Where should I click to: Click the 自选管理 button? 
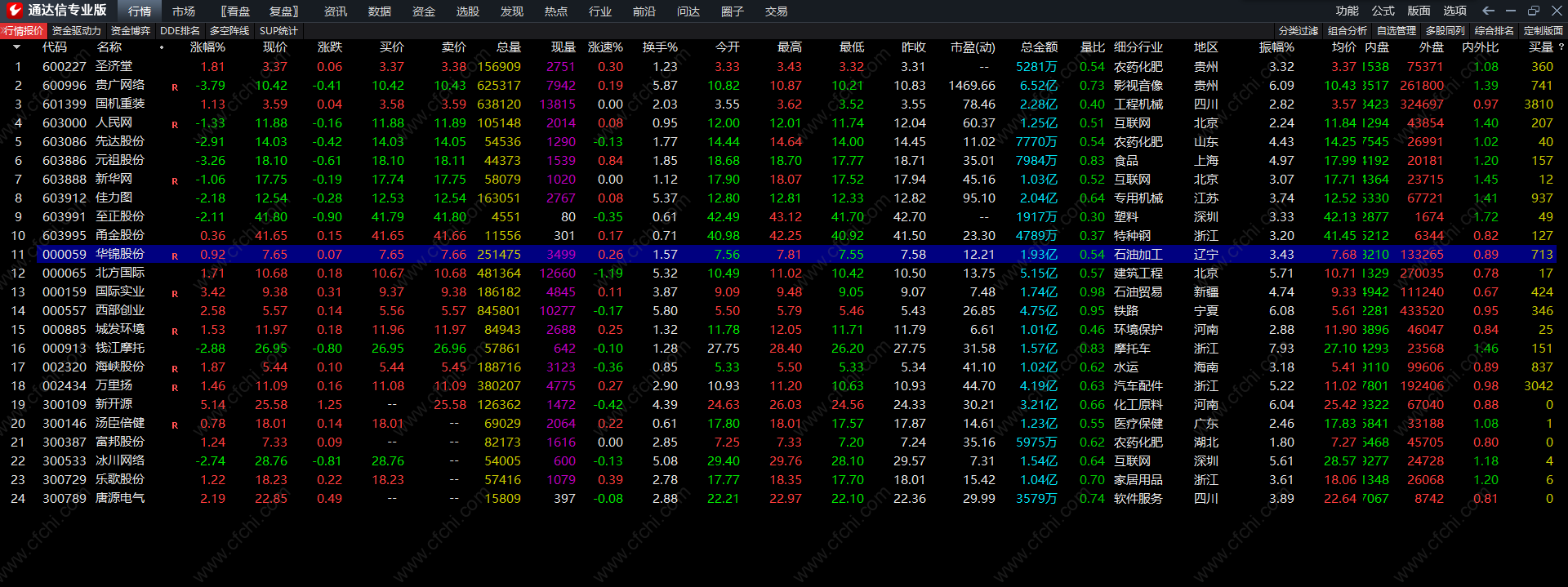tap(1396, 30)
